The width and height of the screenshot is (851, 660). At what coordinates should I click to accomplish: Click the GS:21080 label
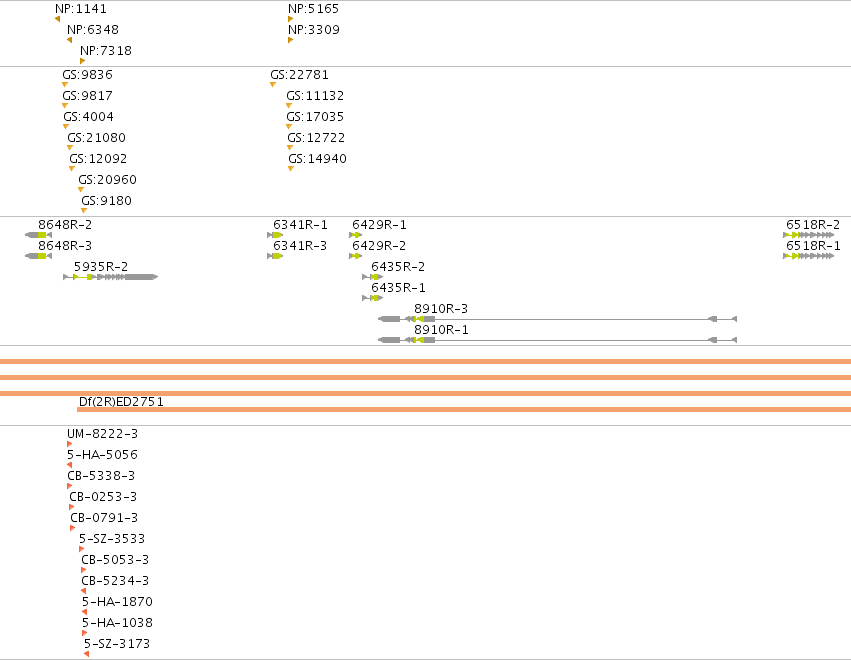coord(97,137)
